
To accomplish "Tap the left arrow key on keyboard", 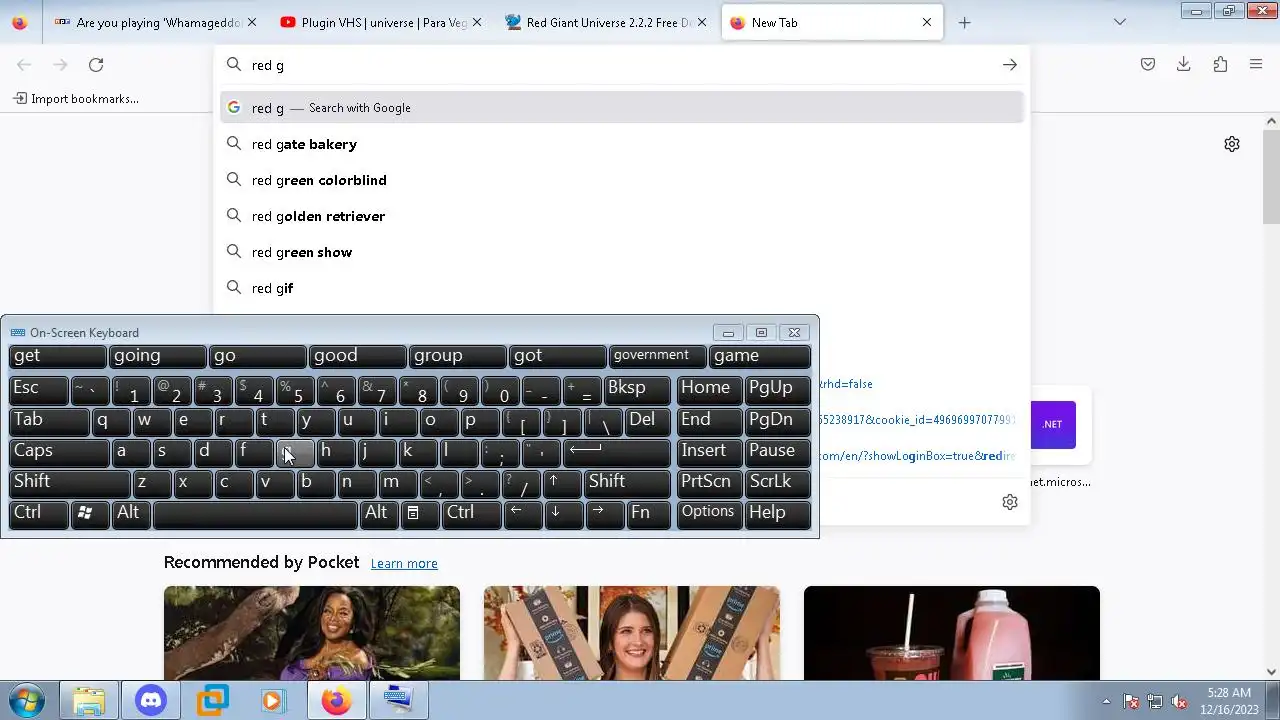I will point(522,513).
